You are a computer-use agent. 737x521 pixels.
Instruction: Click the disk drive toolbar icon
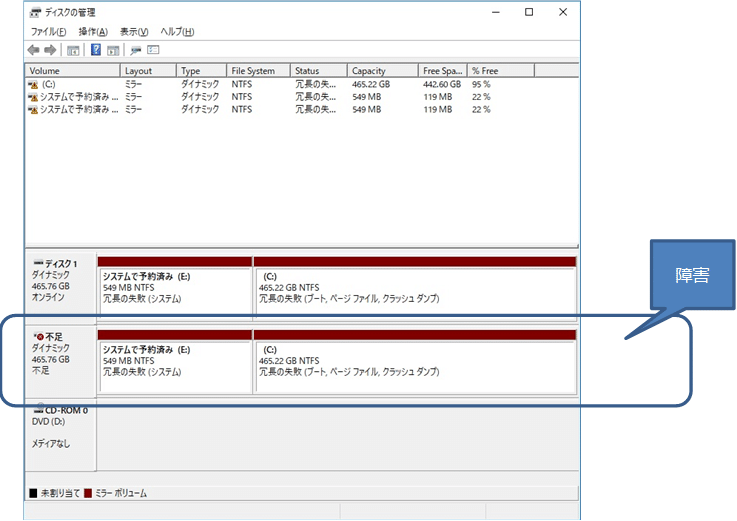pyautogui.click(x=136, y=50)
